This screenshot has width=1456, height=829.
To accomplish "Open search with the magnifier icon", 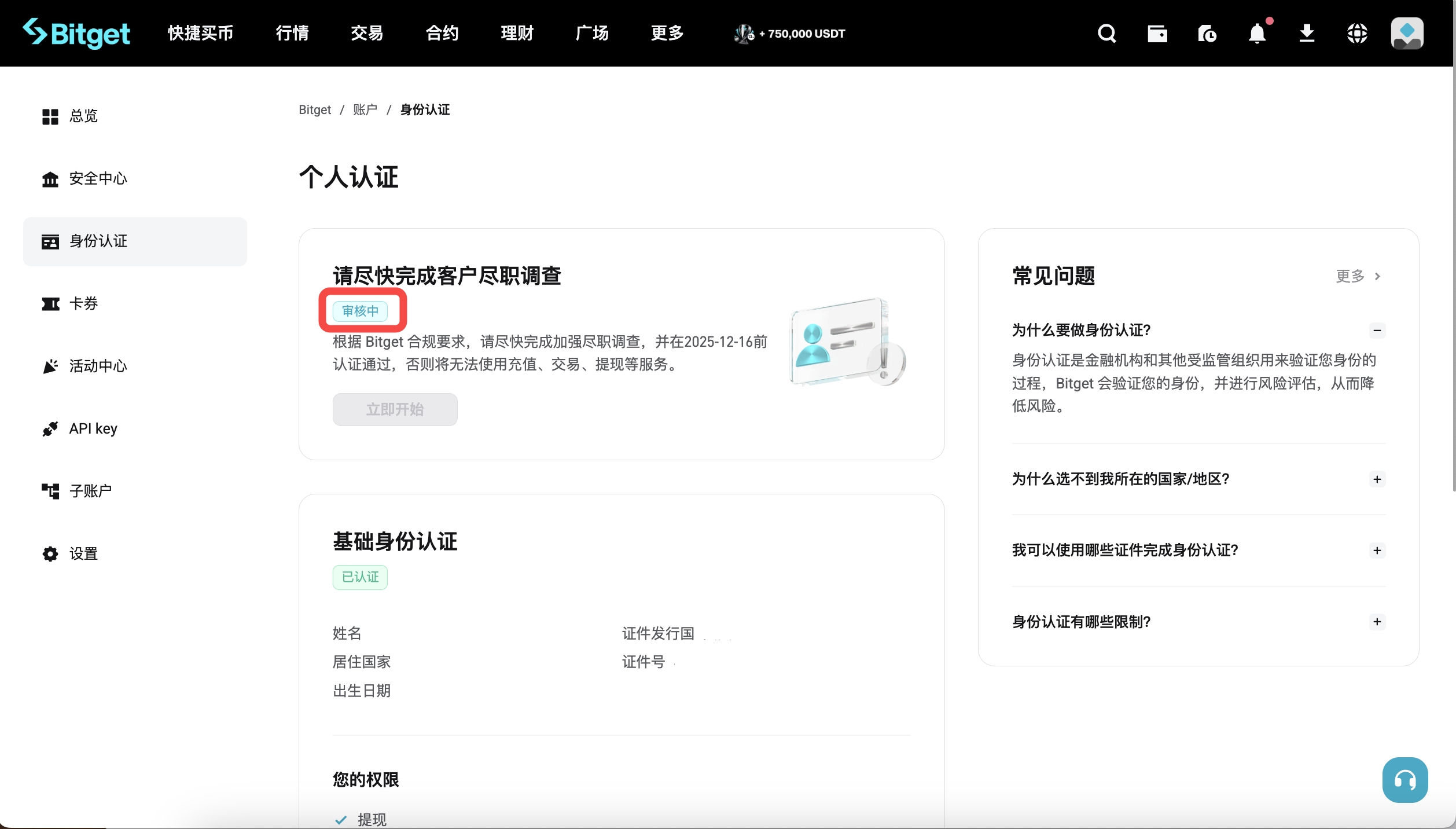I will click(1106, 33).
